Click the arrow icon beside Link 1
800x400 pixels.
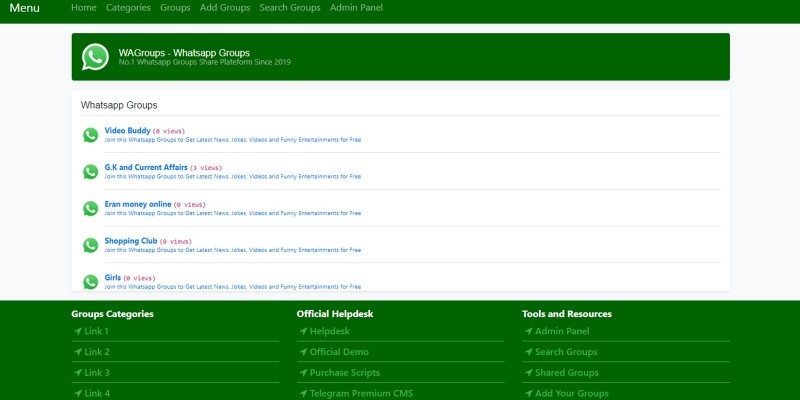point(77,331)
